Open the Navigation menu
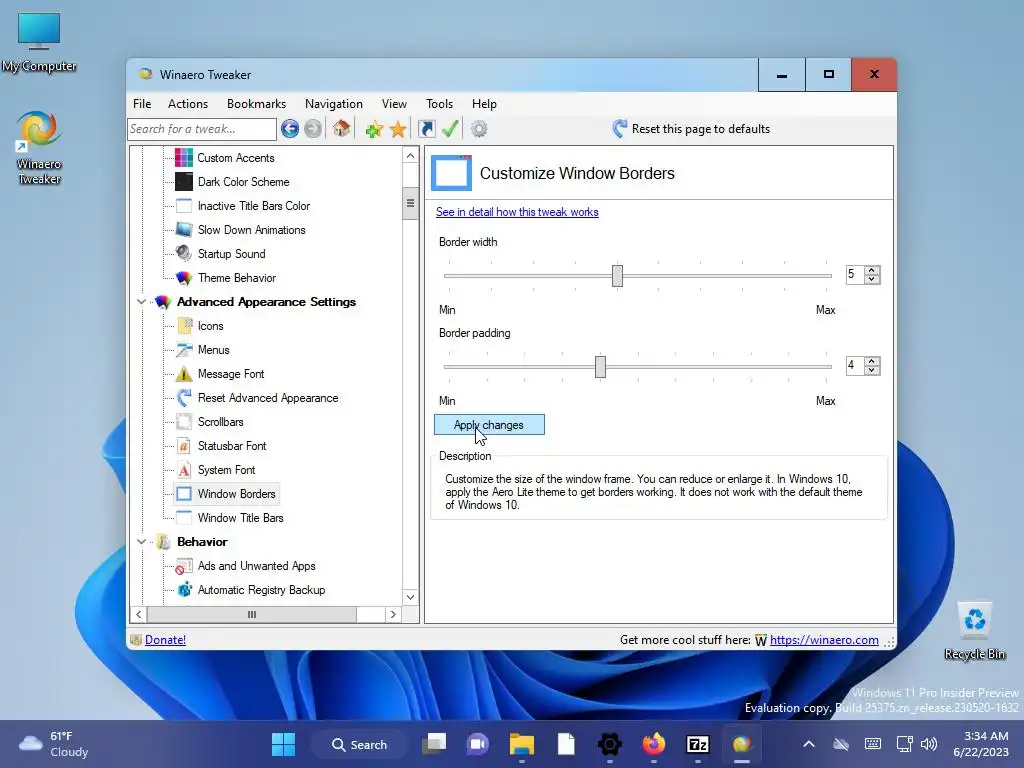This screenshot has height=768, width=1024. pyautogui.click(x=333, y=104)
